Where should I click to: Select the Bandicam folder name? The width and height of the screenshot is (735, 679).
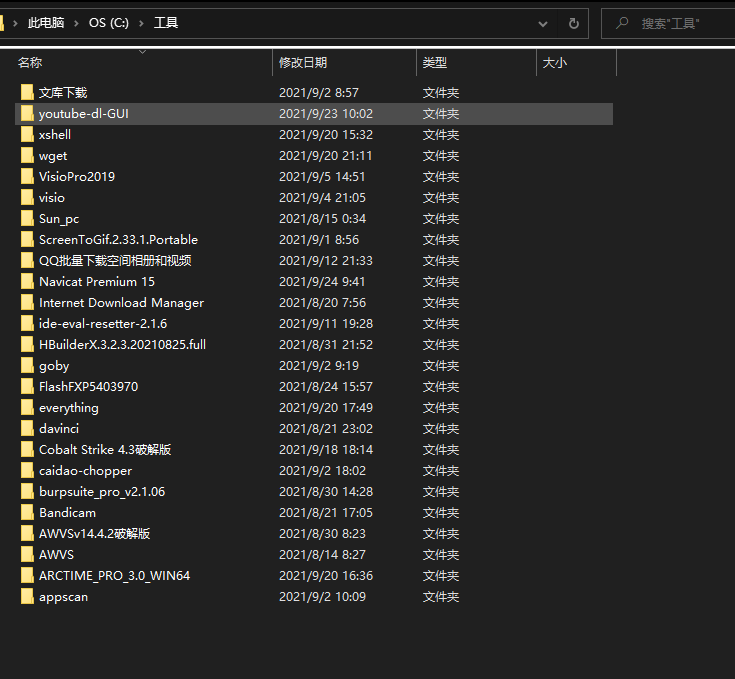[x=68, y=513]
